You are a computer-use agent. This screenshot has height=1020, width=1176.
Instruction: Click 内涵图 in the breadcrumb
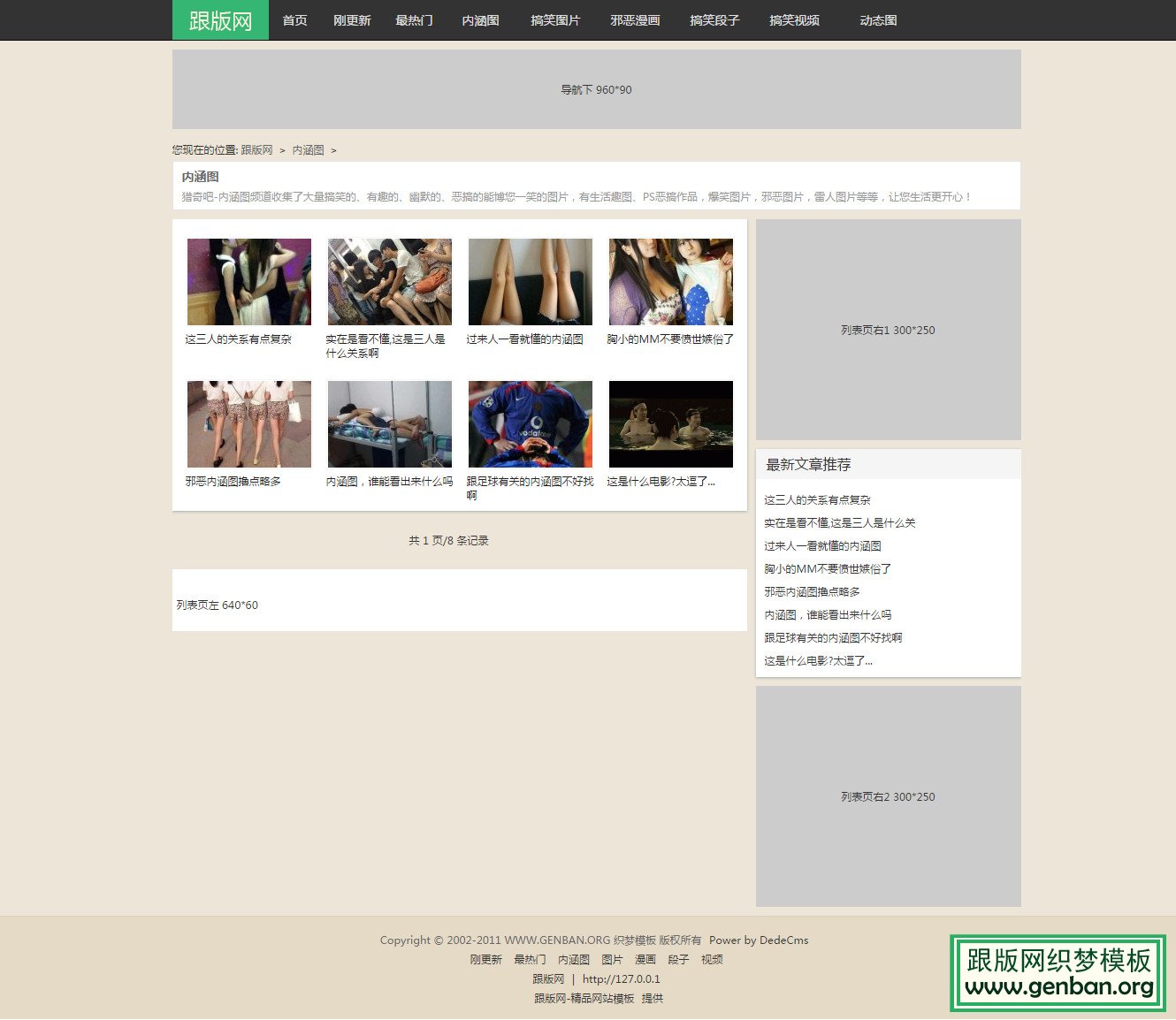[x=307, y=150]
